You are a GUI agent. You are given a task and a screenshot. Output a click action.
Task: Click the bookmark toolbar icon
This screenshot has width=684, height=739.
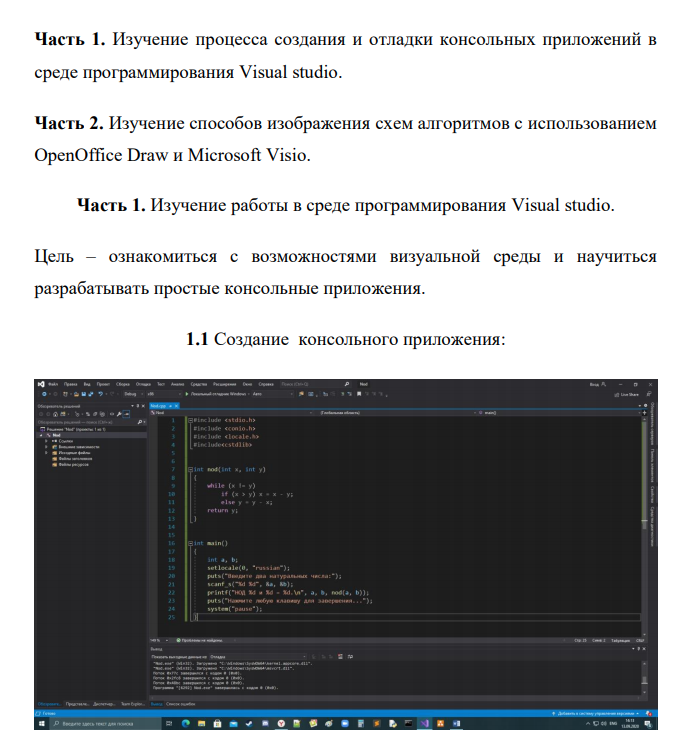point(359,394)
